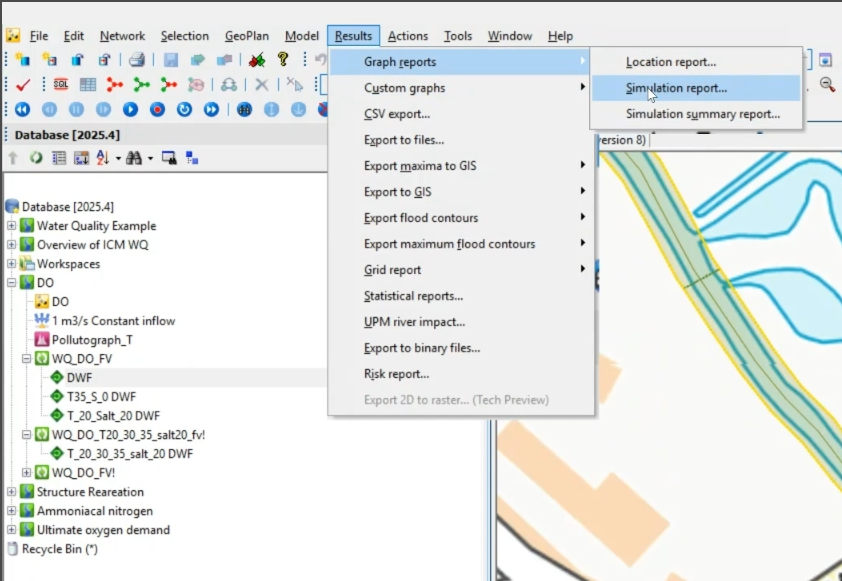This screenshot has height=581, width=842.
Task: Open the Tools menu
Action: pyautogui.click(x=458, y=36)
